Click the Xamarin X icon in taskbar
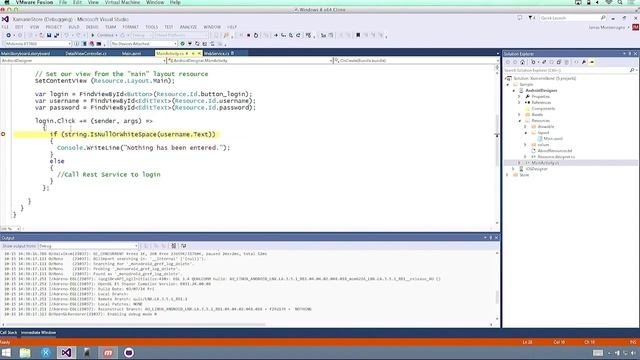This screenshot has width=640, height=360. click(46, 353)
